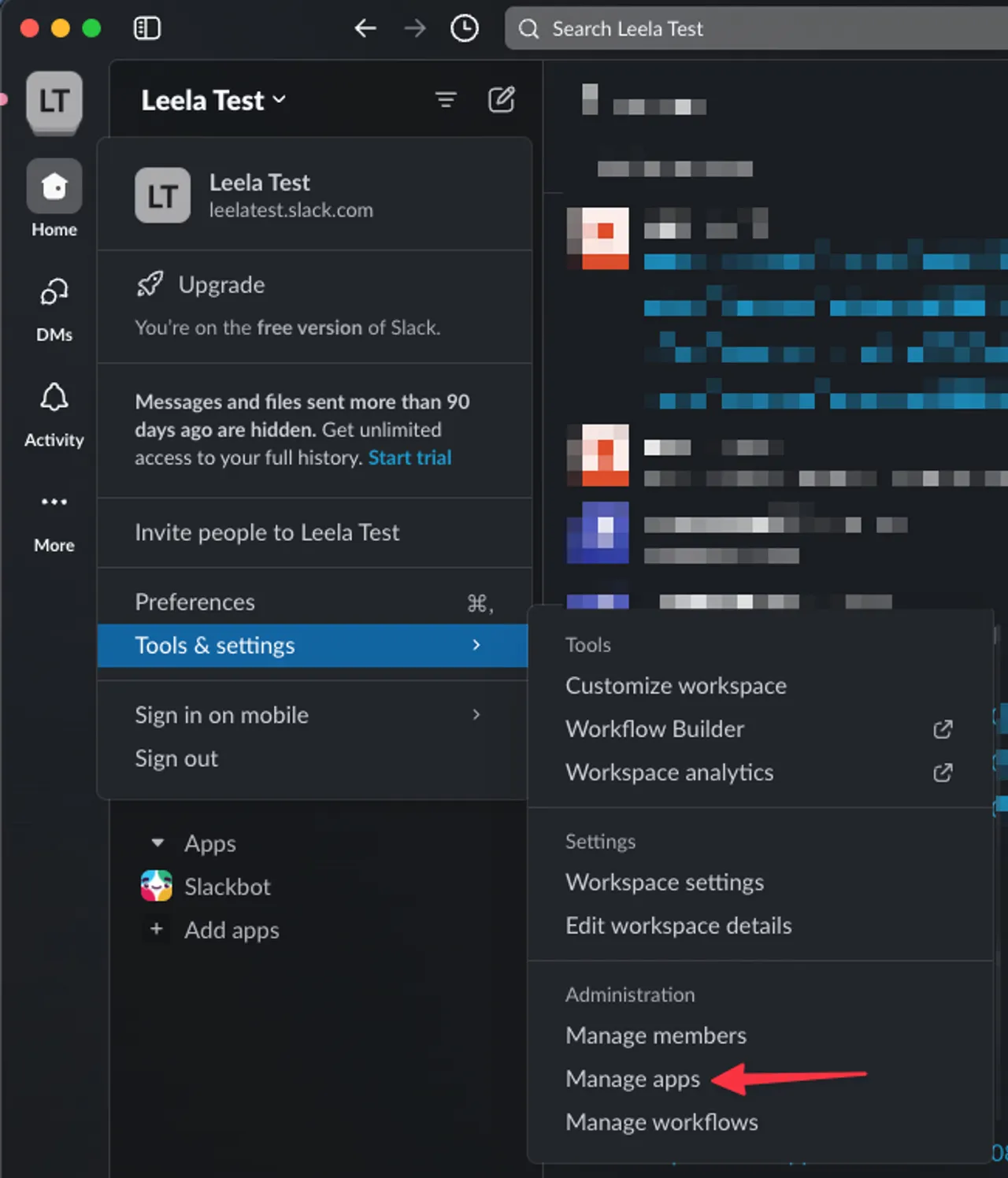Open the history clock icon
This screenshot has height=1178, width=1008.
pos(465,29)
